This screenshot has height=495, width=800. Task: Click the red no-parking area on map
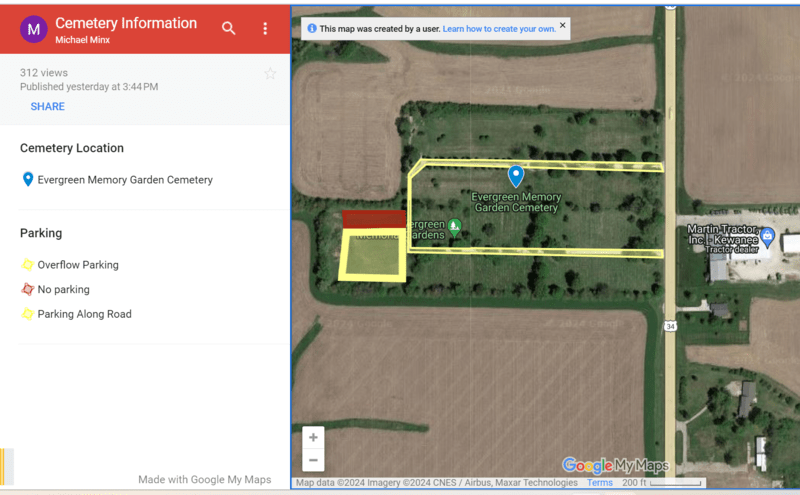373,219
